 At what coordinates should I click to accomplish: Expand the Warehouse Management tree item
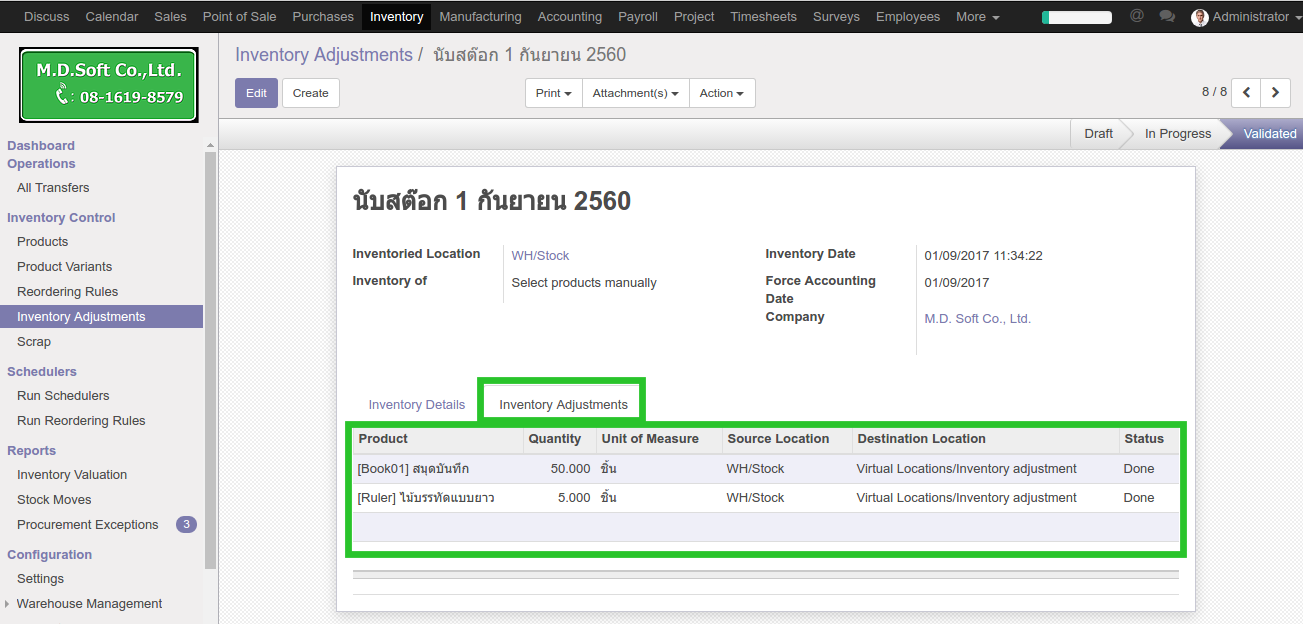tap(9, 604)
